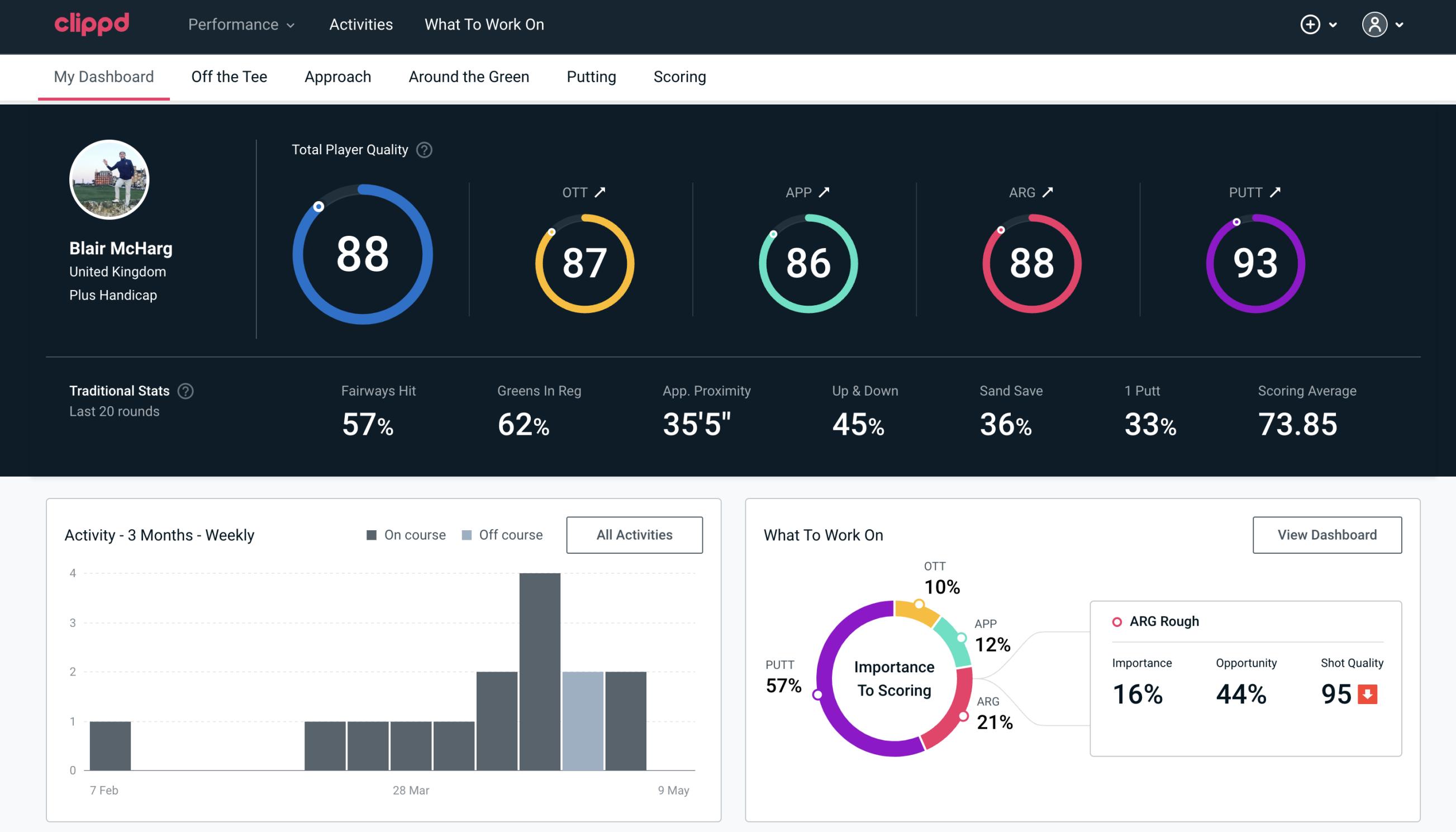Click the ARG performance score ring
The width and height of the screenshot is (1456, 832).
pos(1030,261)
